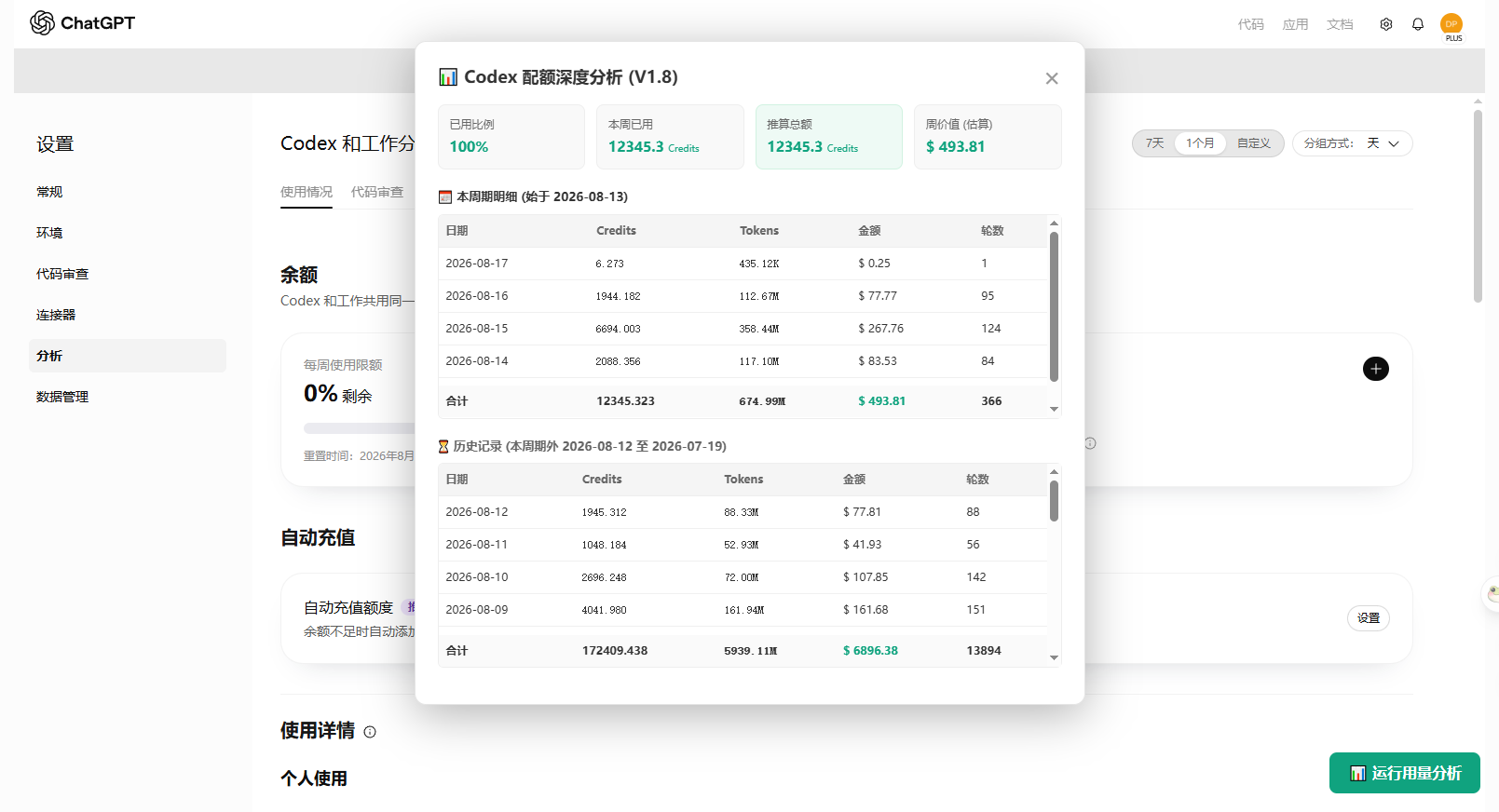Go to 数据管理 settings section

tap(128, 397)
